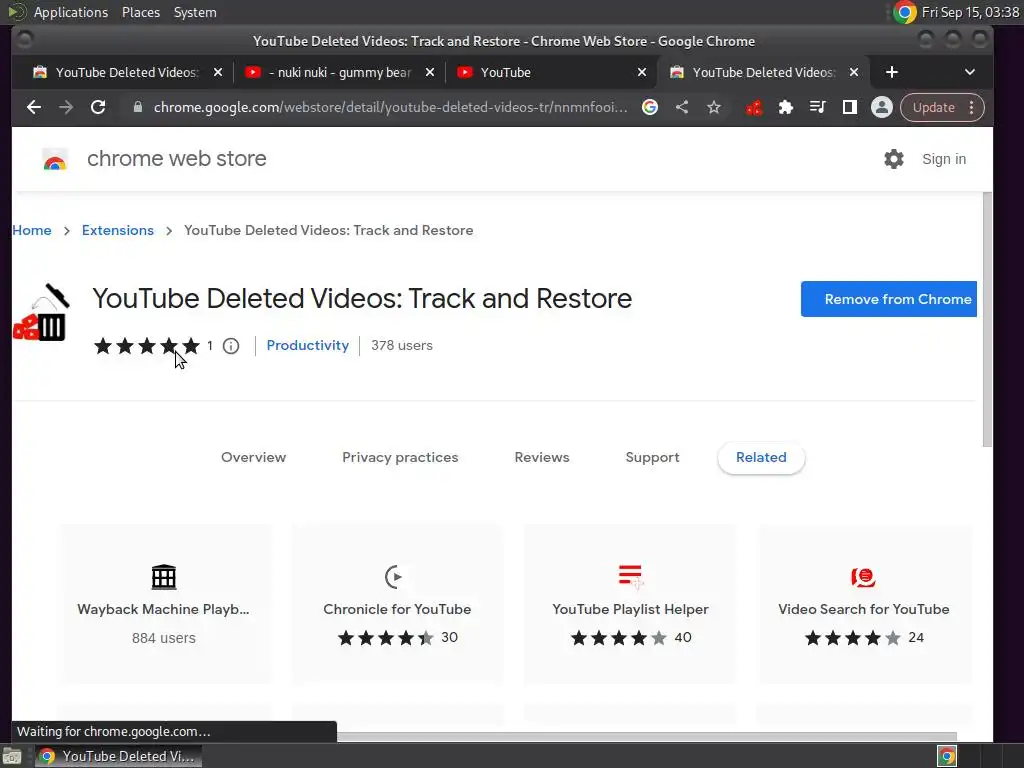Open YouTube Playlist Helper card title
1024x768 pixels.
(630, 609)
